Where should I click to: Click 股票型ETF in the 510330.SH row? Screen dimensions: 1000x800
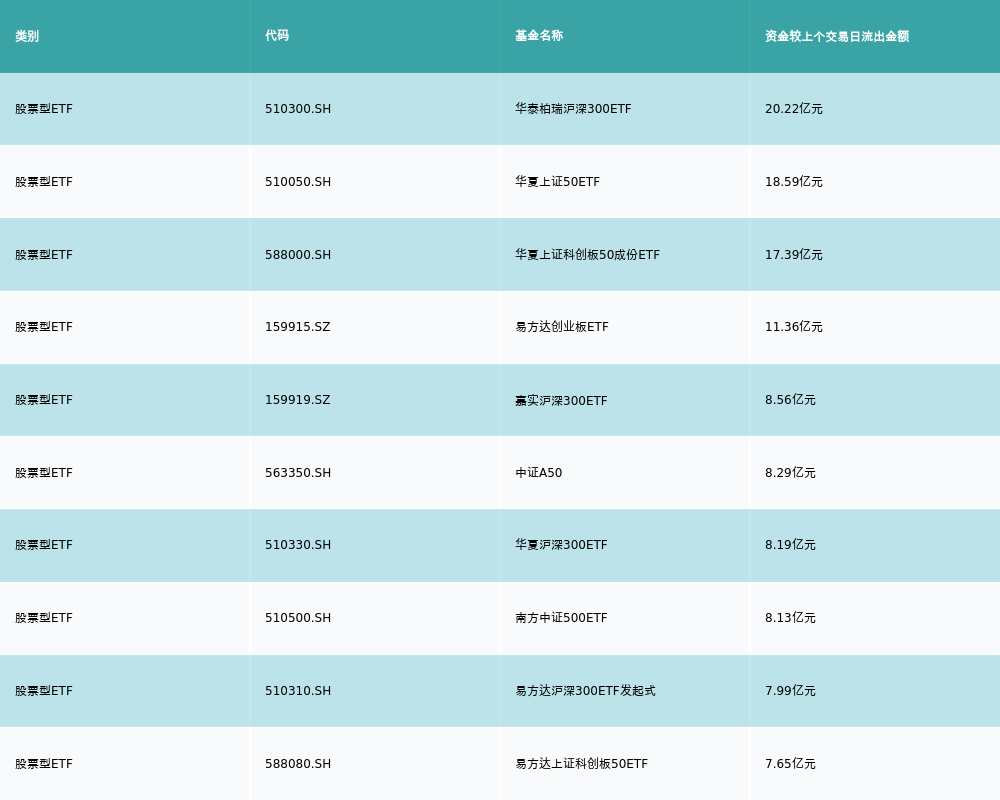point(44,545)
